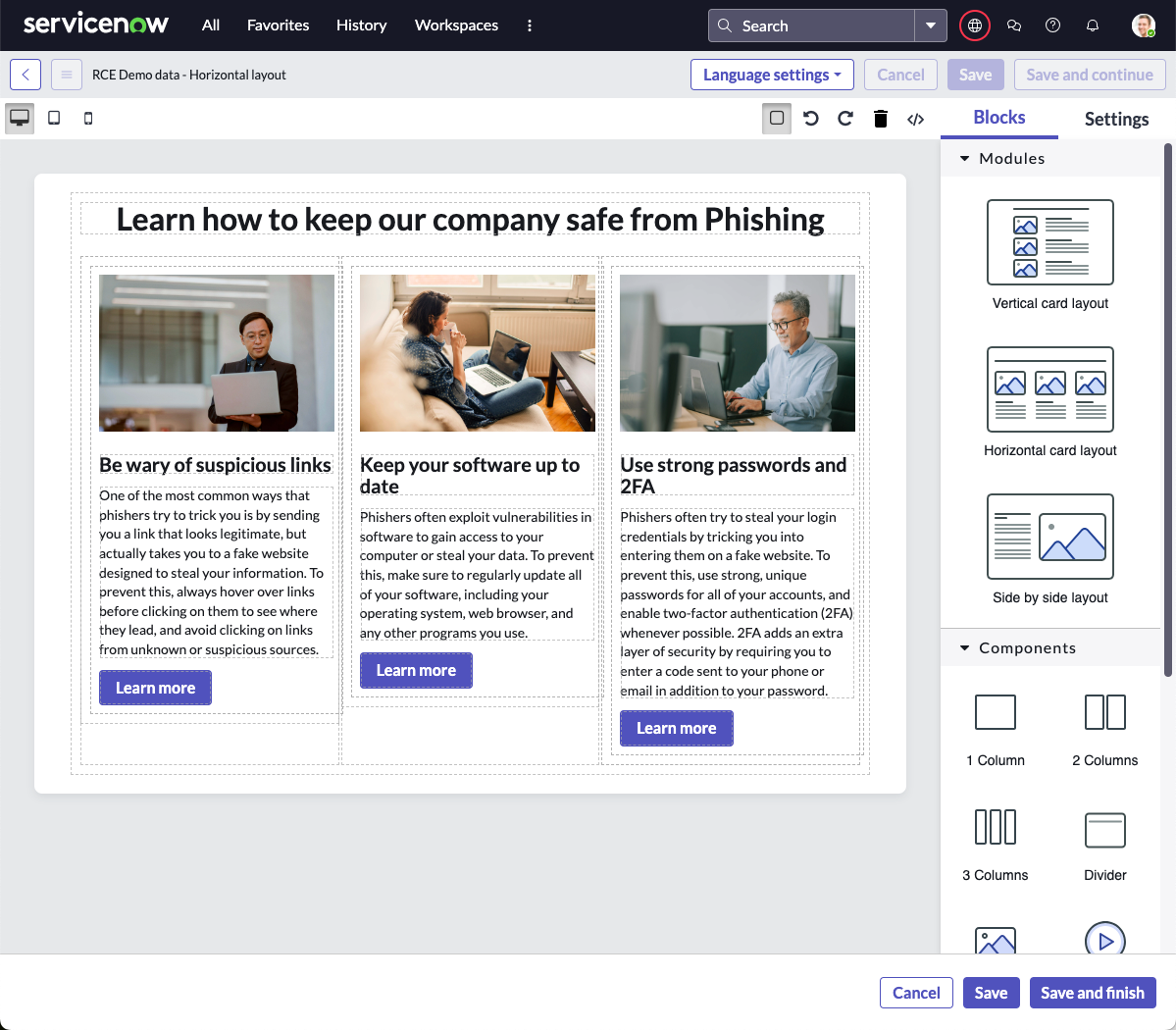
Task: Toggle the component outline view icon
Action: tap(777, 119)
